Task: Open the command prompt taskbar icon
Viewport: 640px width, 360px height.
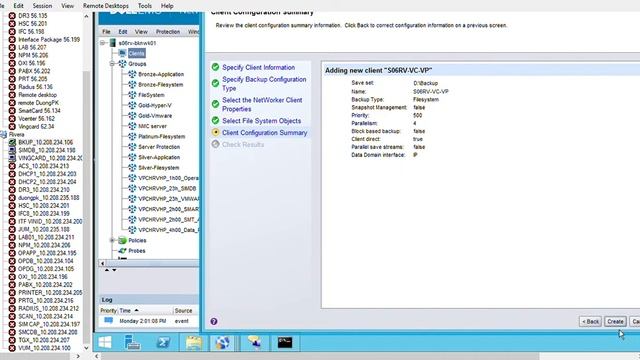Action: [x=284, y=342]
